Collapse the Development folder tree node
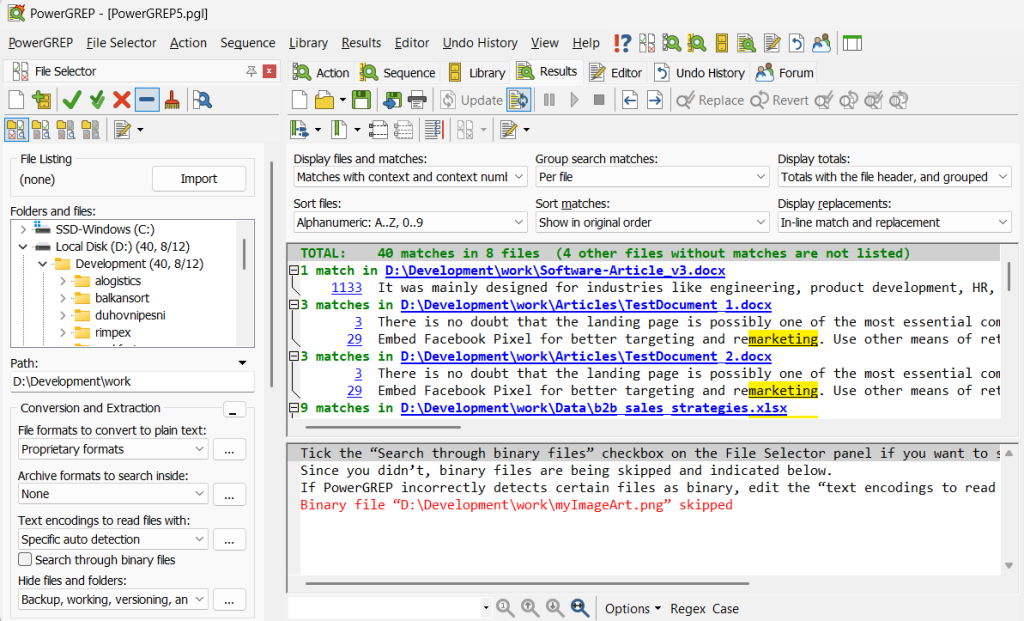 [x=42, y=264]
